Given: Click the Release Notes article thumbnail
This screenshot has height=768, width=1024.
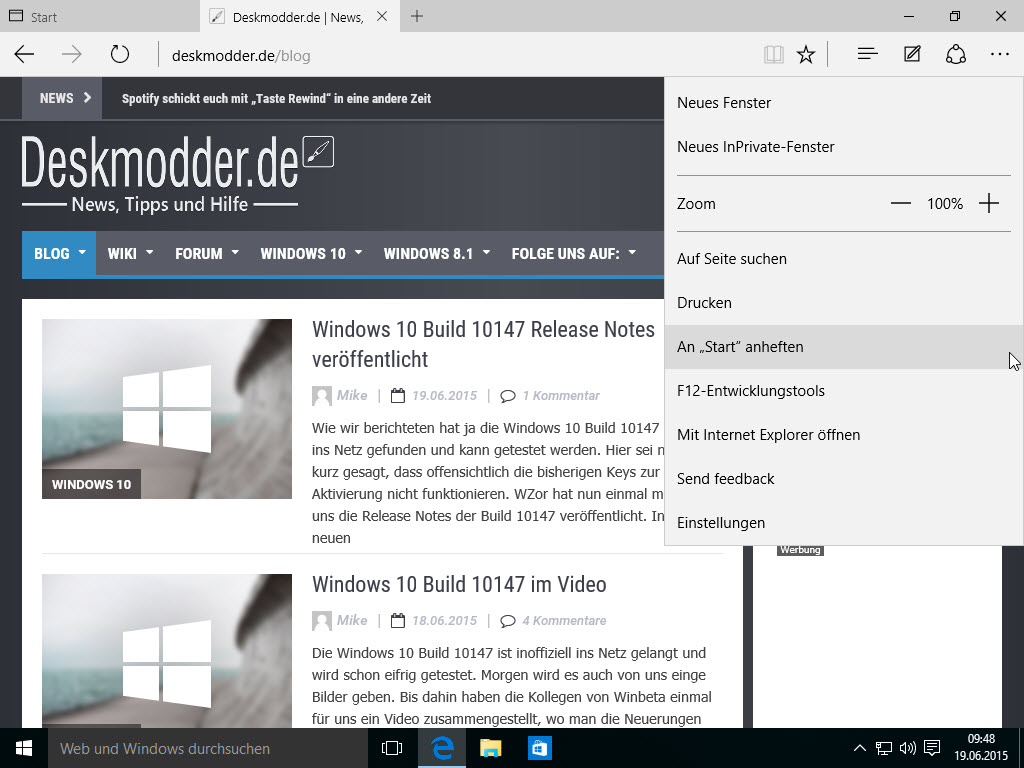Looking at the screenshot, I should (167, 409).
